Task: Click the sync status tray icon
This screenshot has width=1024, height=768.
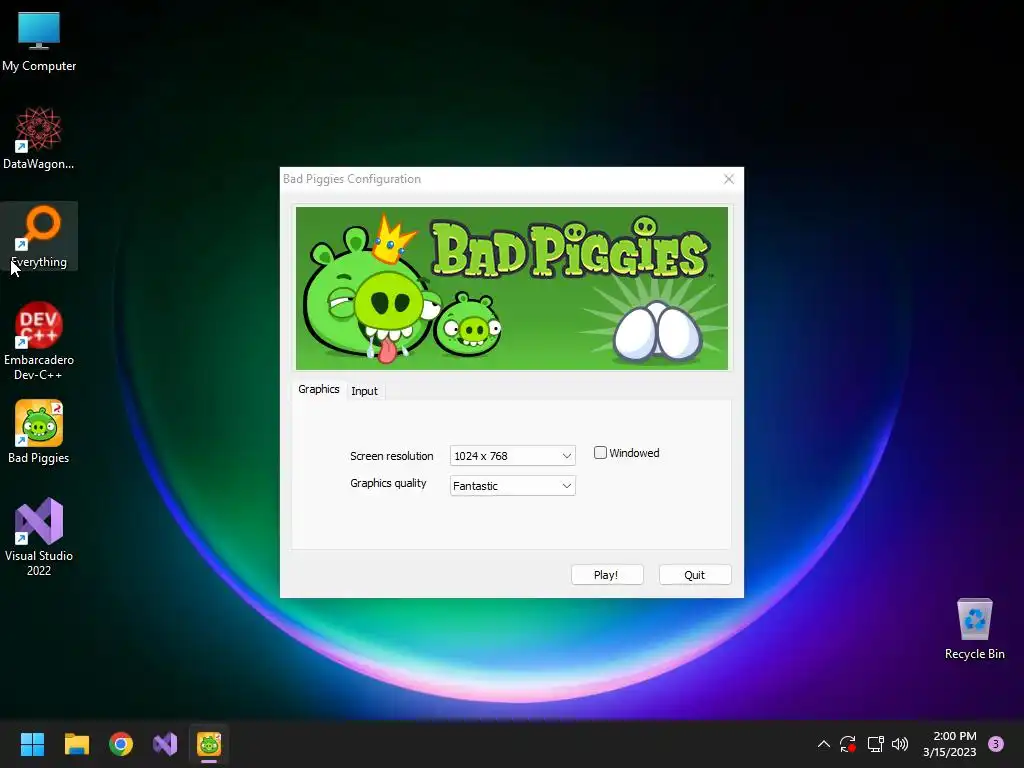Action: pyautogui.click(x=848, y=744)
